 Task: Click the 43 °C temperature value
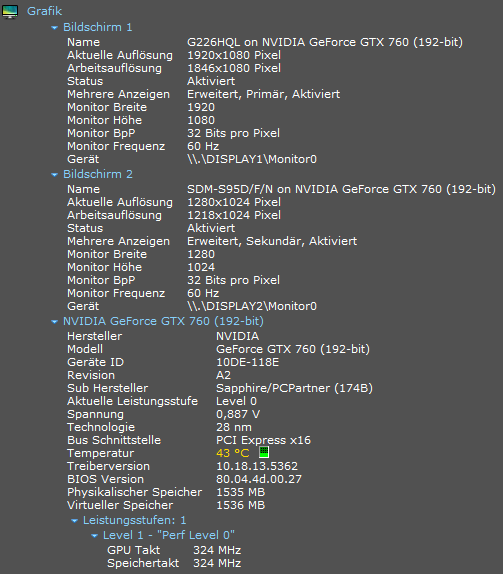(232, 453)
